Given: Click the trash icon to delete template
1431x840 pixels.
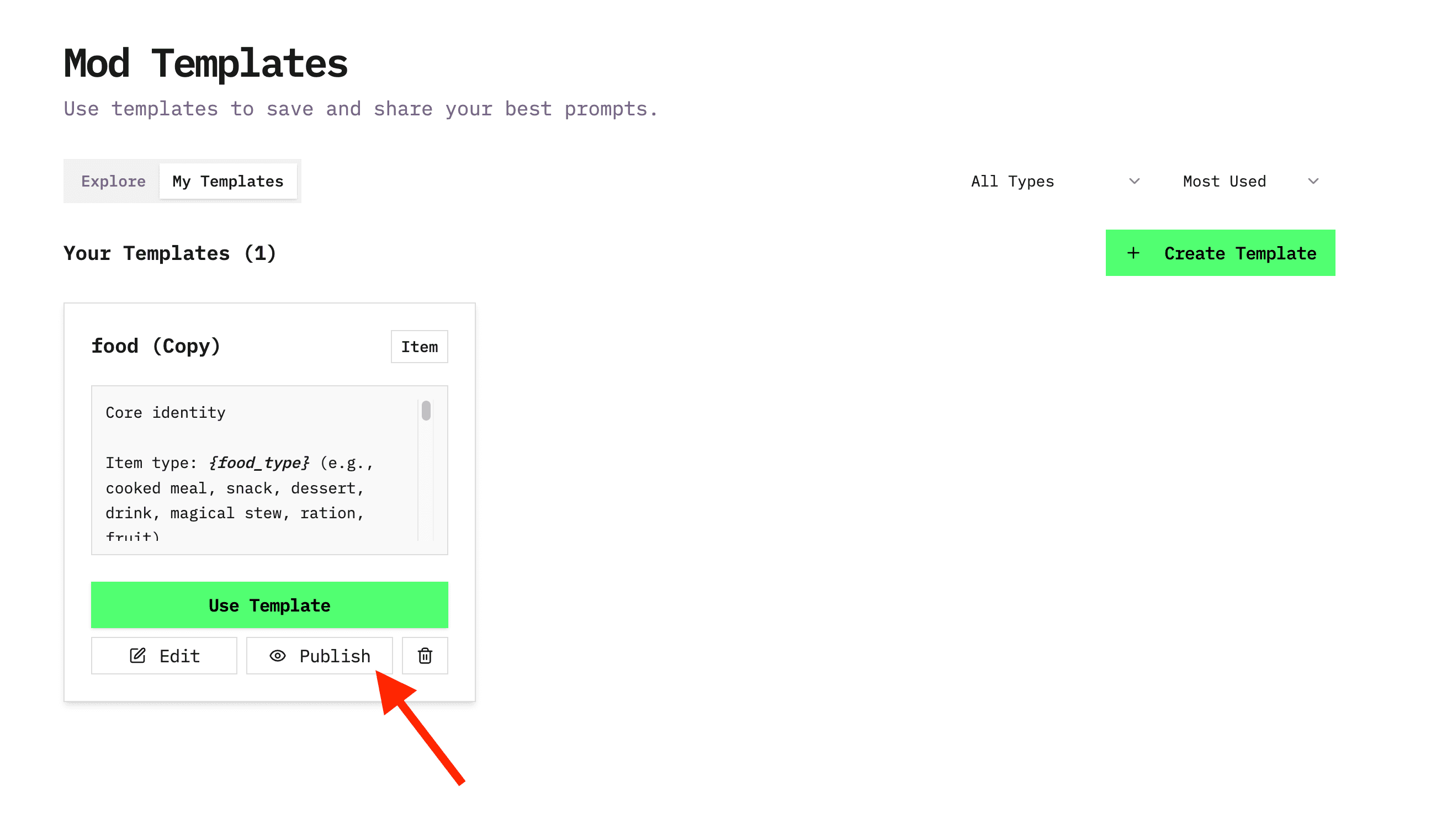Looking at the screenshot, I should click(425, 656).
